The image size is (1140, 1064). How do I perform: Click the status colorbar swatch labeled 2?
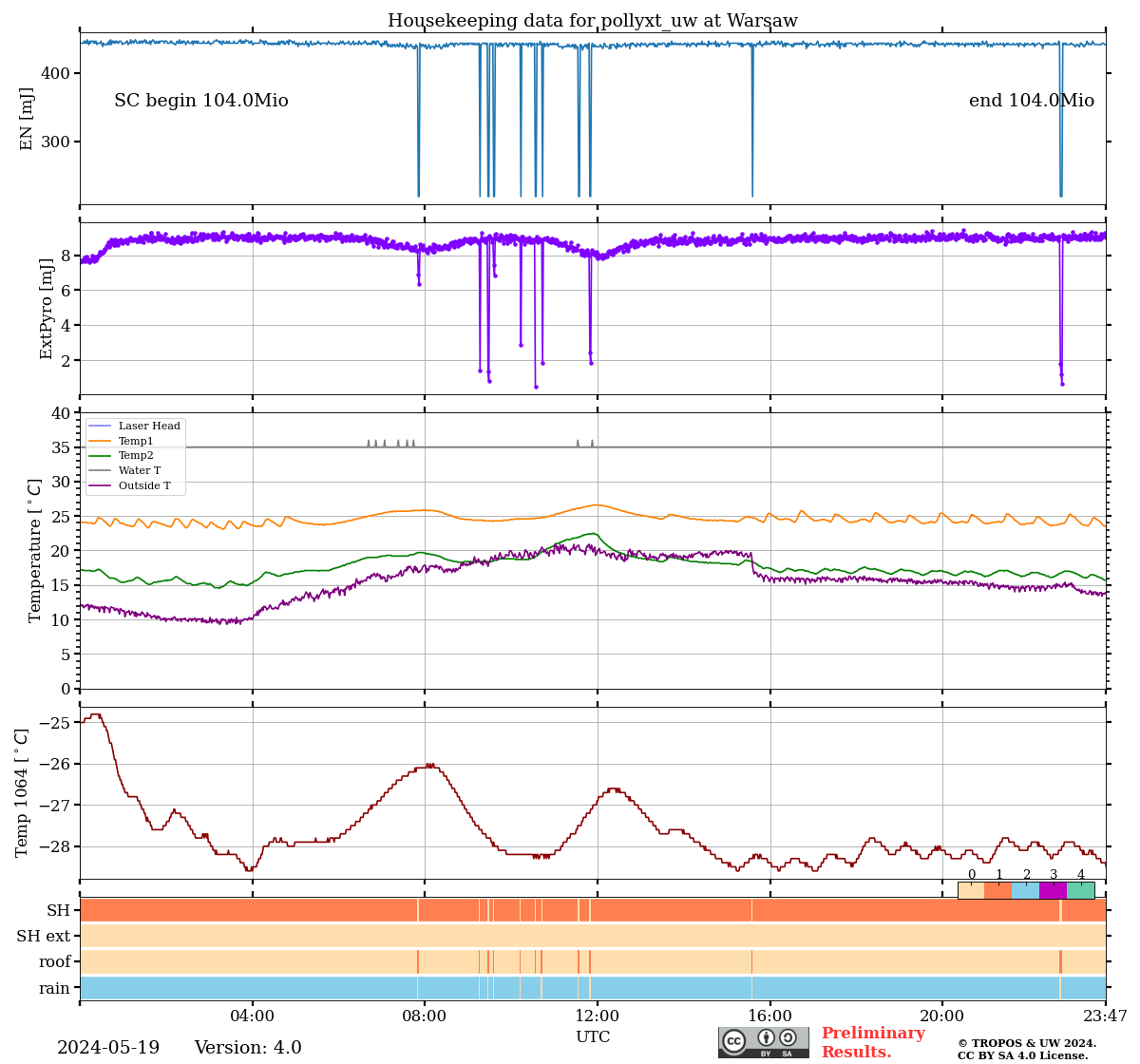1026,890
